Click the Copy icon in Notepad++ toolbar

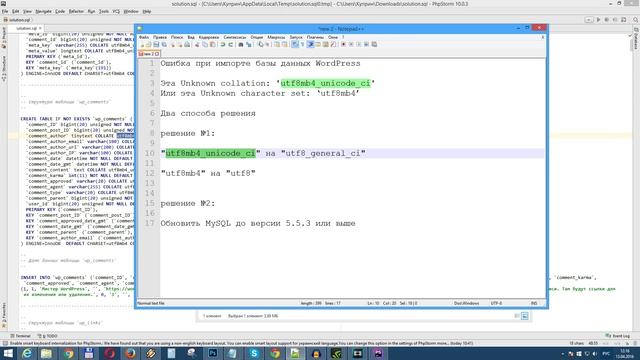[205, 44]
